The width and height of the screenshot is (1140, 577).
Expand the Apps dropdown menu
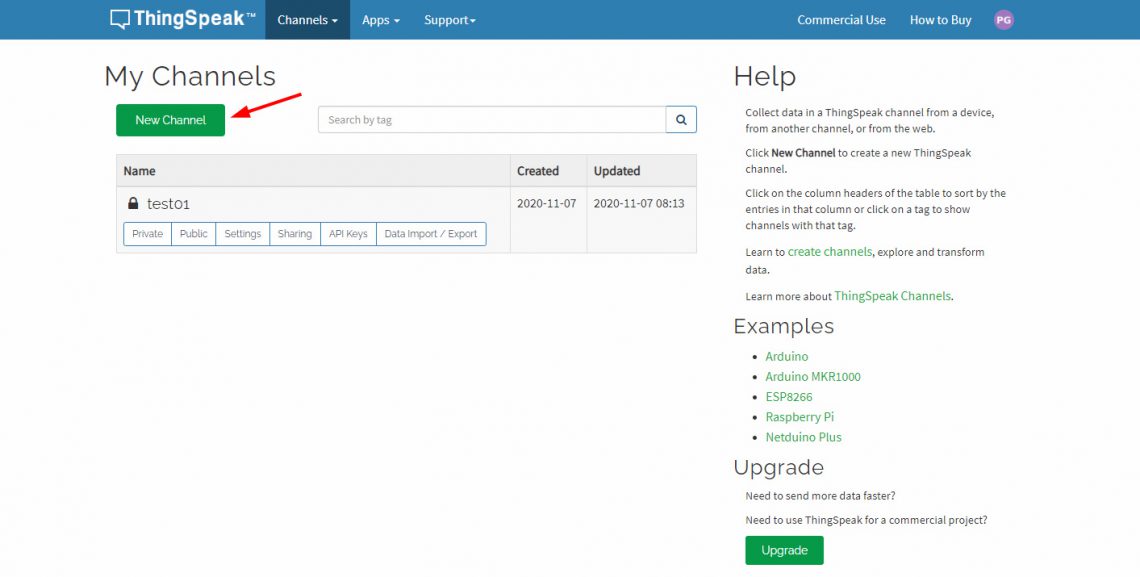(380, 20)
